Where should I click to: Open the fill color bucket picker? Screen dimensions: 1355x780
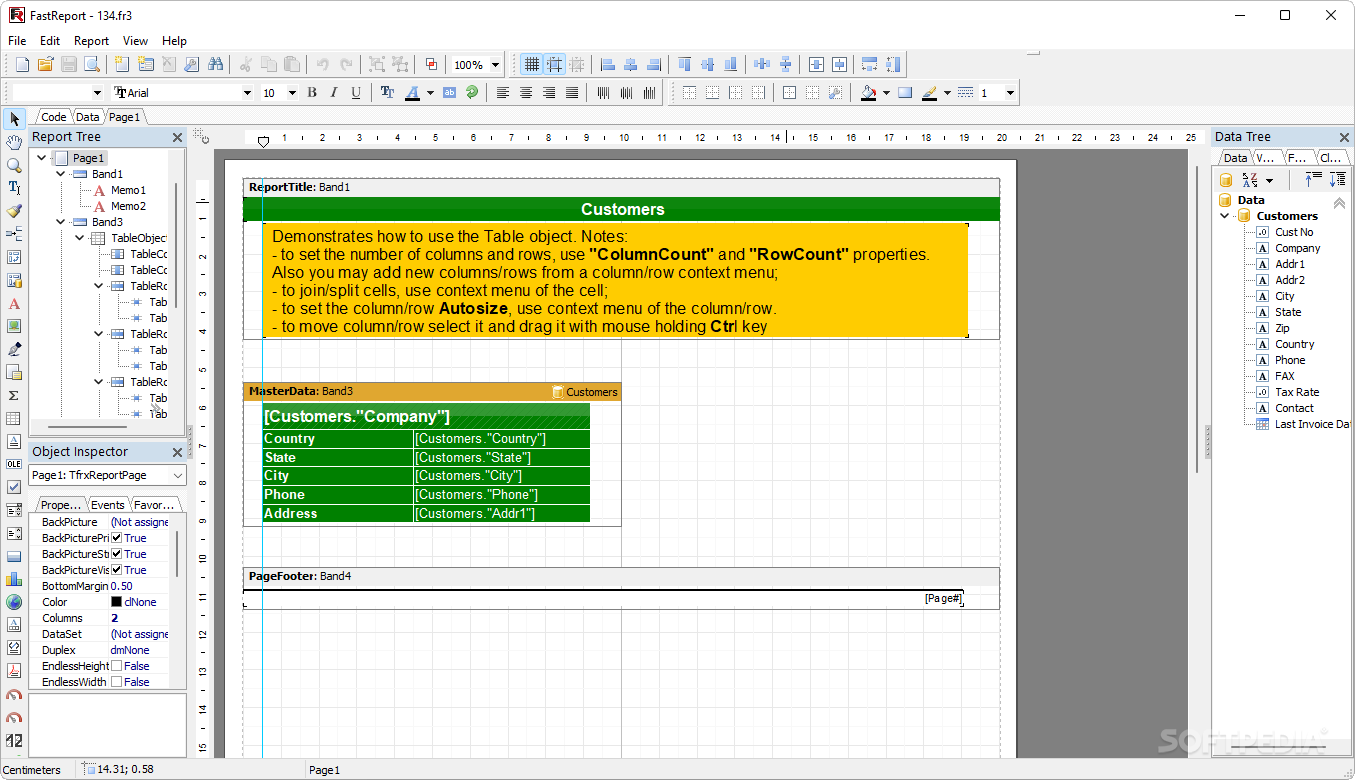869,93
